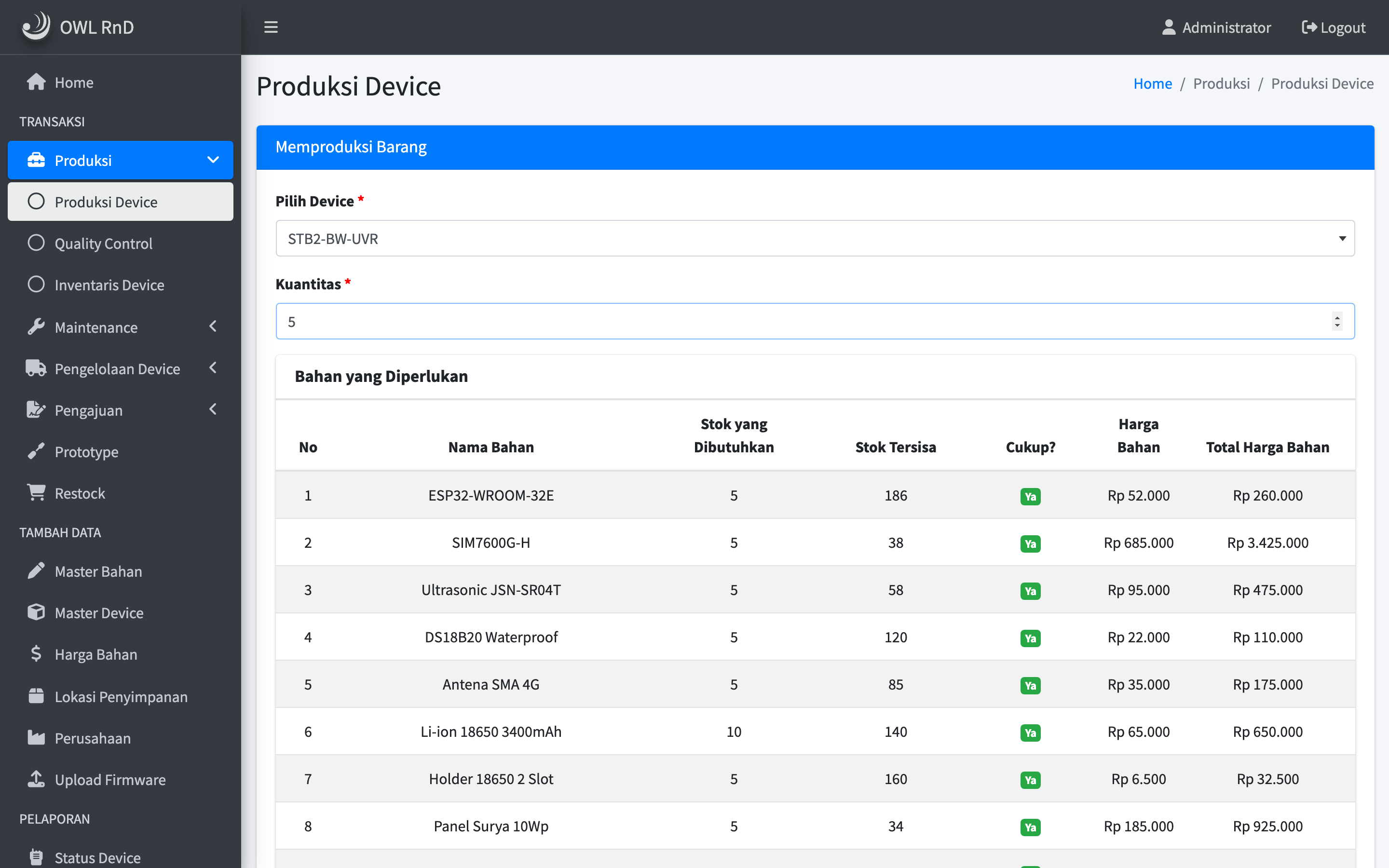The image size is (1389, 868).
Task: Click the Kuantitas stepper arrows
Action: click(1337, 321)
